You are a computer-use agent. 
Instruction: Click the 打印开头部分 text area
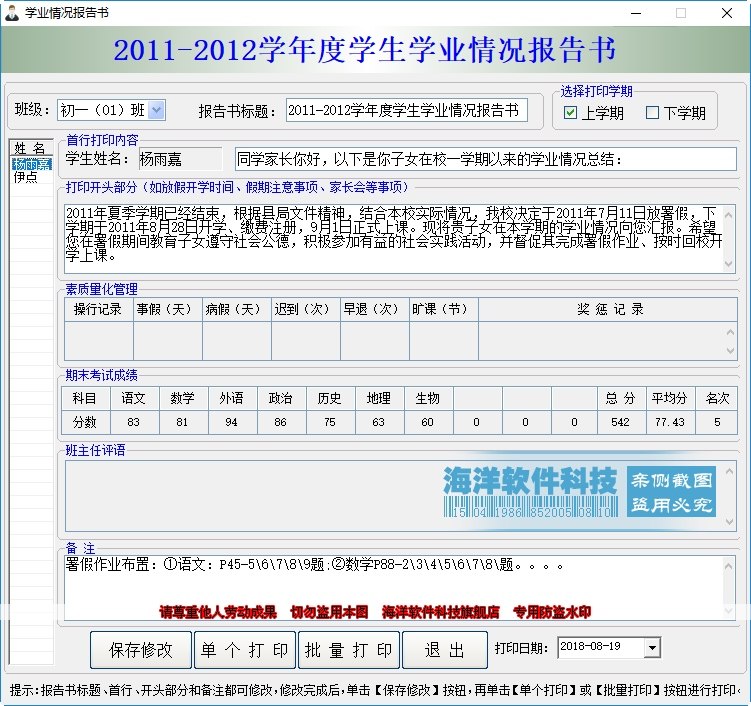[394, 239]
